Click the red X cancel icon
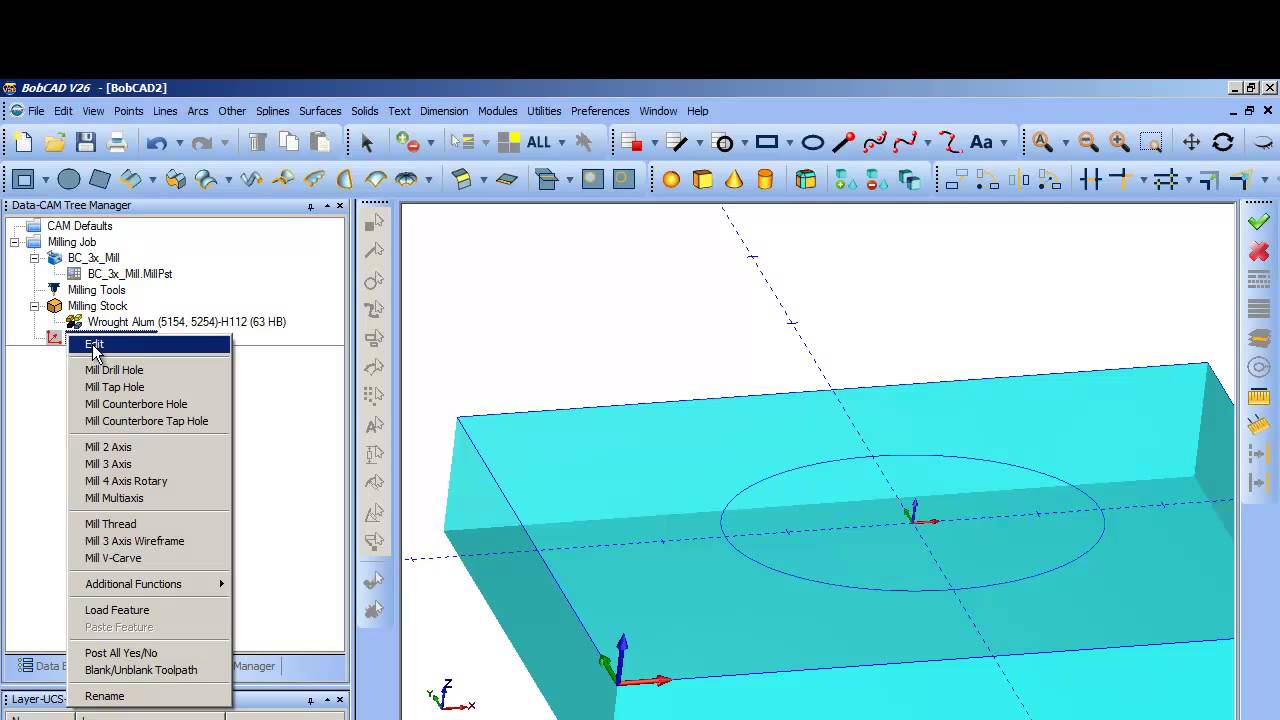Viewport: 1280px width, 720px height. [x=1259, y=251]
